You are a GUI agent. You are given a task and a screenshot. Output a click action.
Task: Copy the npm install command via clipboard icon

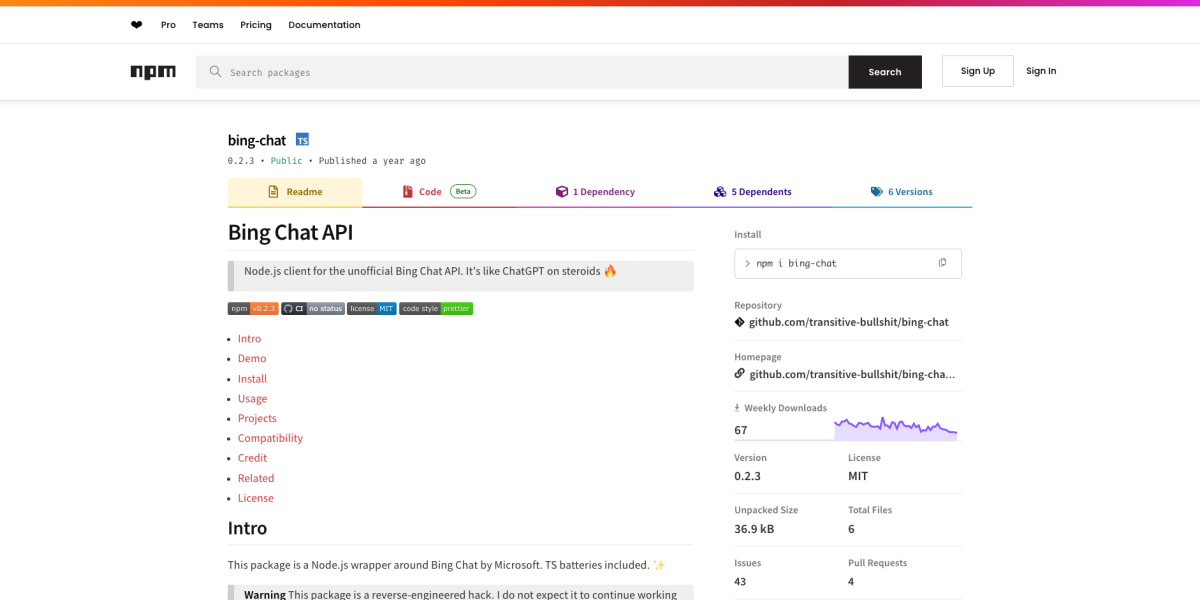coord(941,262)
